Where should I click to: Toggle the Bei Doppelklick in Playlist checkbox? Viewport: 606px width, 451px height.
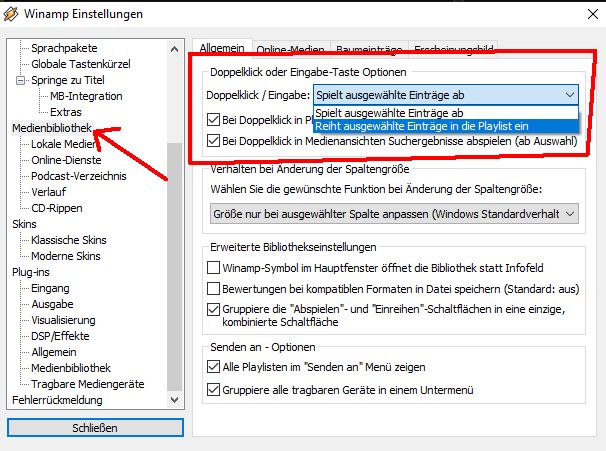tap(213, 120)
